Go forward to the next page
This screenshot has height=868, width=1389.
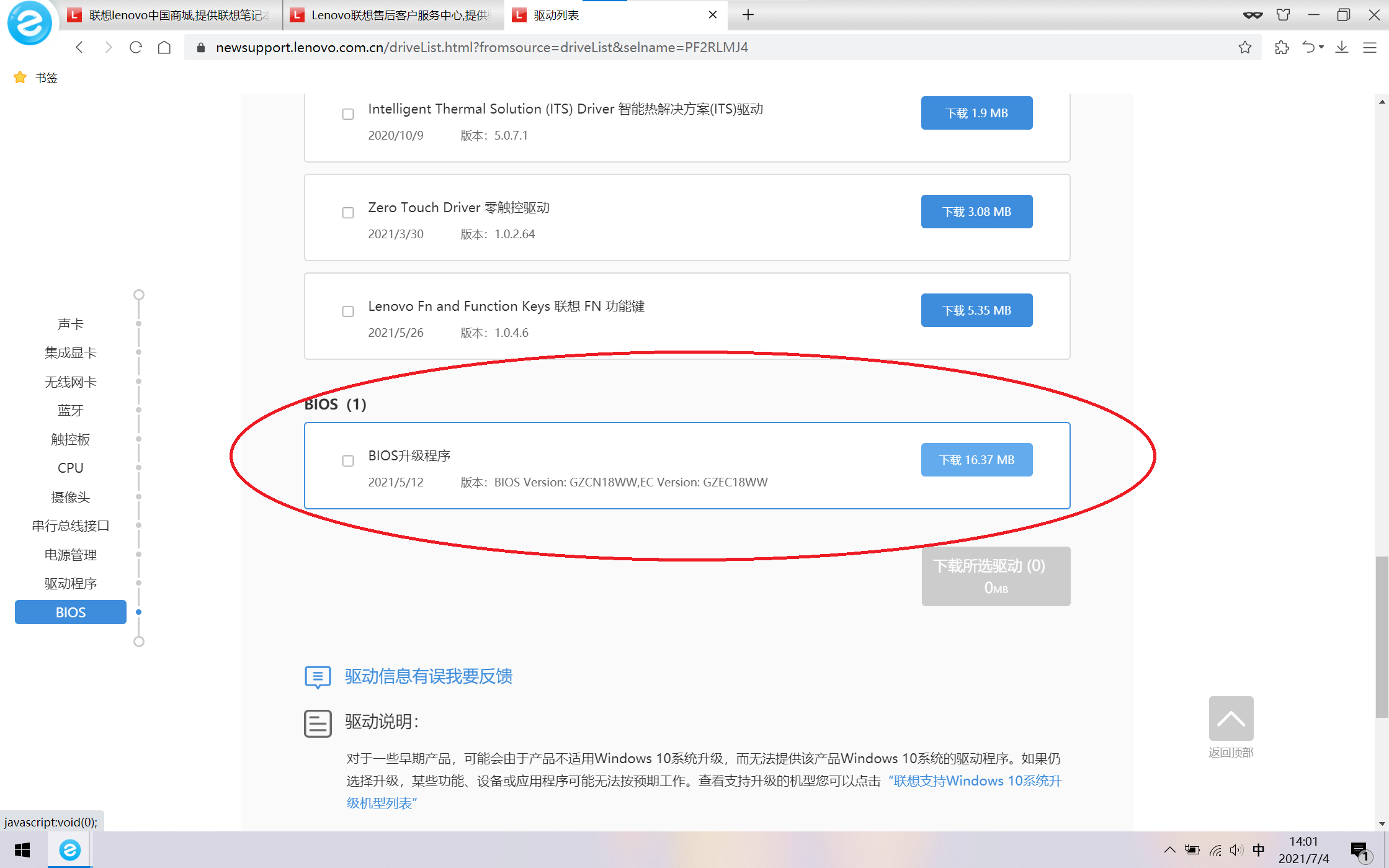[108, 47]
